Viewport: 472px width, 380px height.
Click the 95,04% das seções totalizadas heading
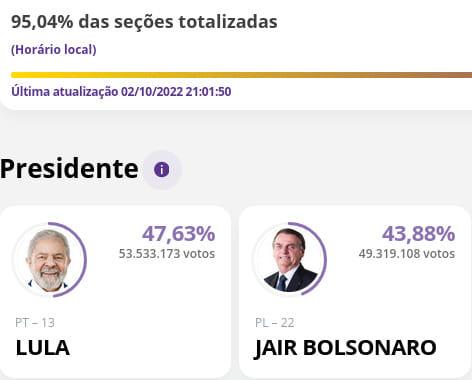click(x=144, y=22)
